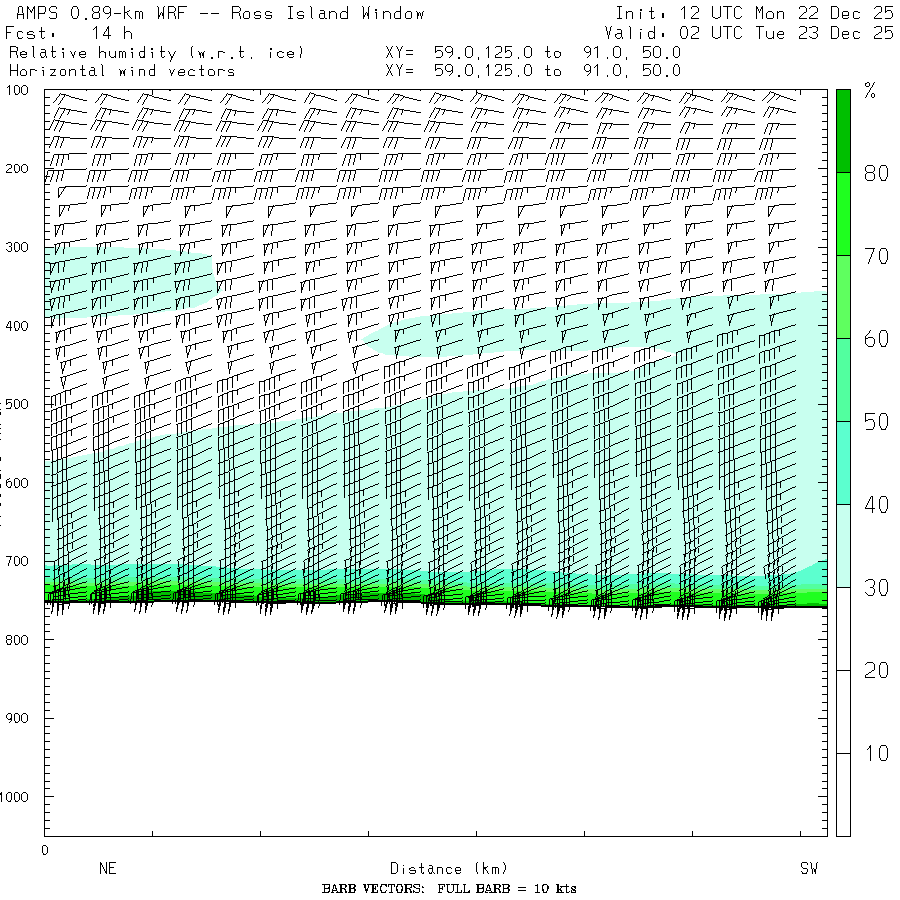This screenshot has width=900, height=900.
Task: Click the 'Fcst: 14 h' forecast label
Action: (69, 33)
